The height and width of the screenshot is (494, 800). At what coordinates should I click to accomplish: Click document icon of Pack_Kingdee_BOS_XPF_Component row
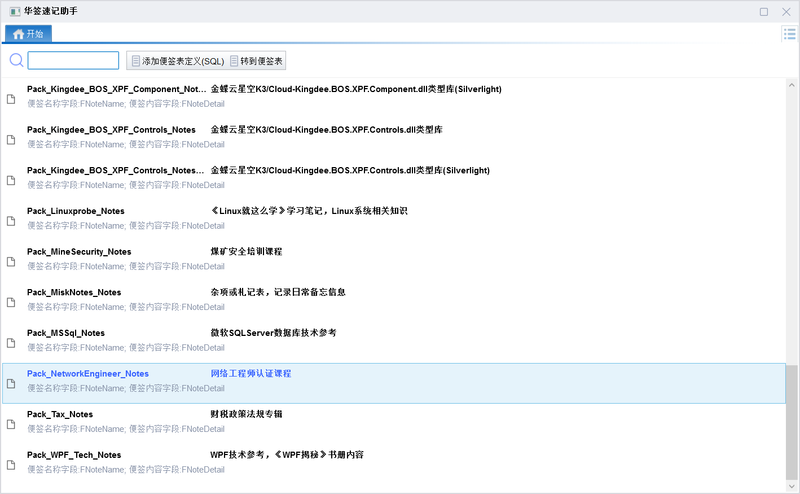point(11,99)
